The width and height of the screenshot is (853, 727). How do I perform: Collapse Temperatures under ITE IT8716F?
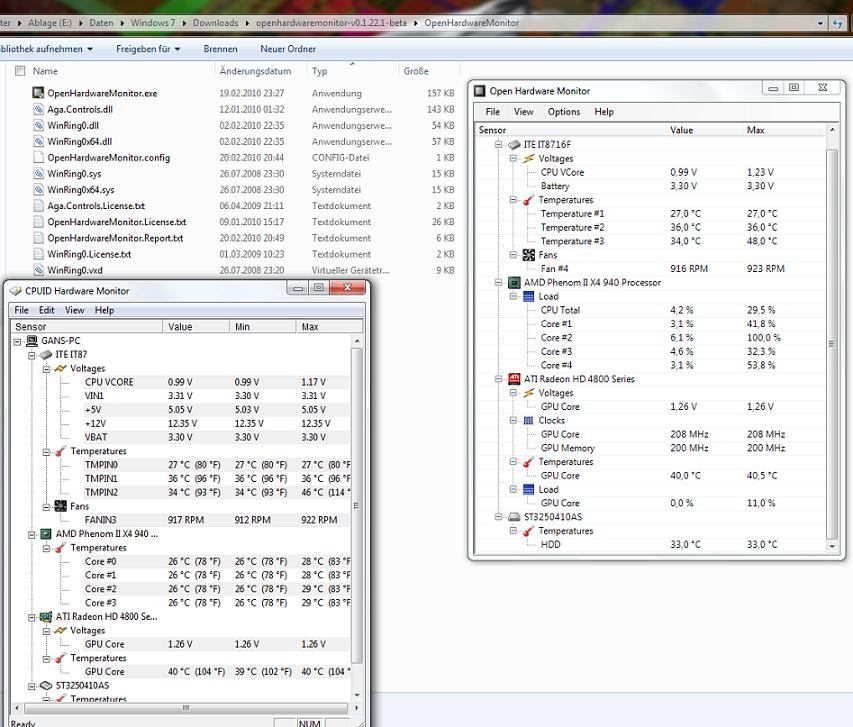(x=513, y=200)
